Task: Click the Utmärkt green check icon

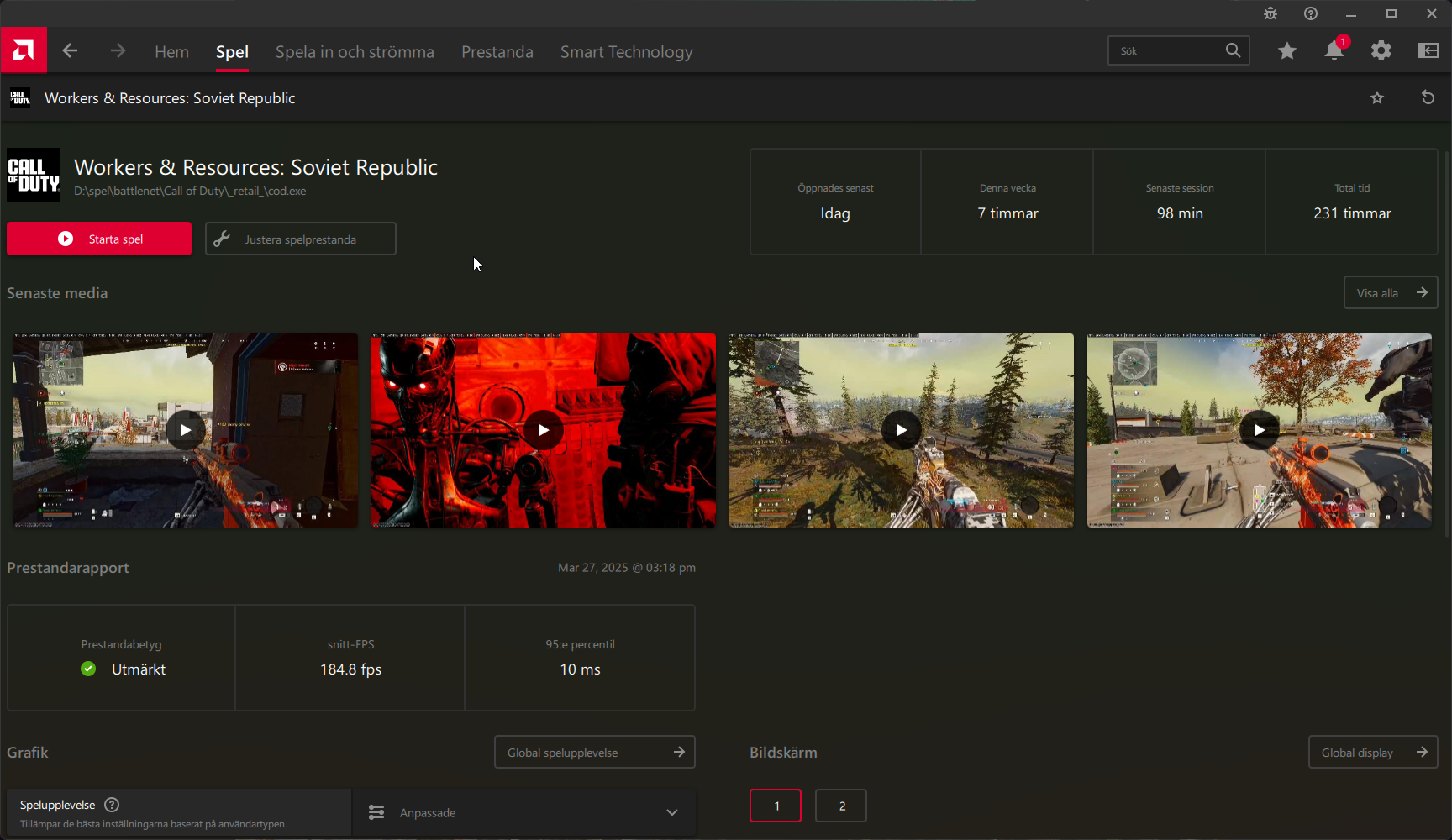Action: pos(88,669)
